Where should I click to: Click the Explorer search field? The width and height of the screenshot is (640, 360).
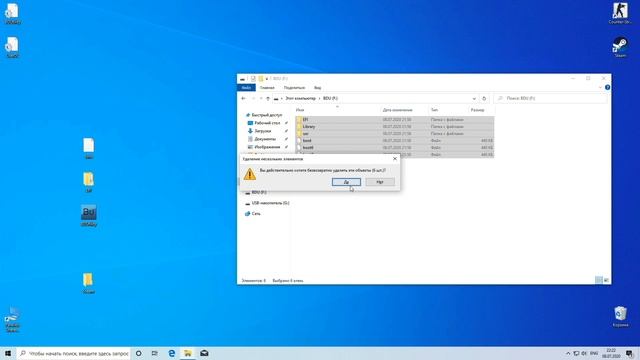tap(550, 98)
